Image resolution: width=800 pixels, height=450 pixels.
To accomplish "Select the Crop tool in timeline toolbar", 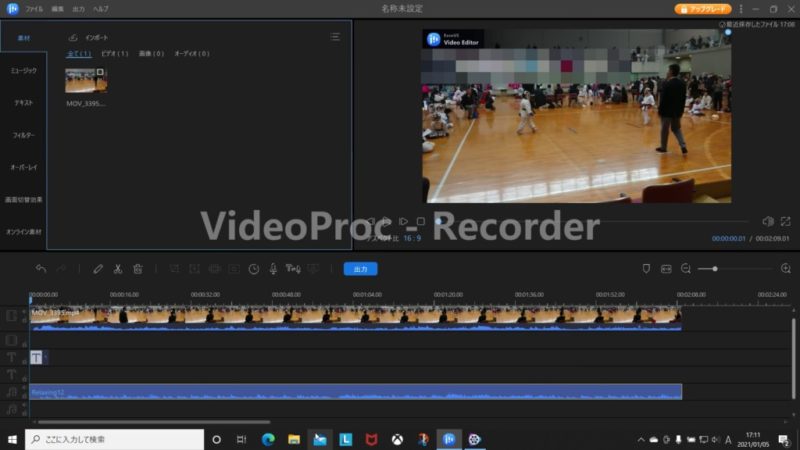I will [174, 269].
